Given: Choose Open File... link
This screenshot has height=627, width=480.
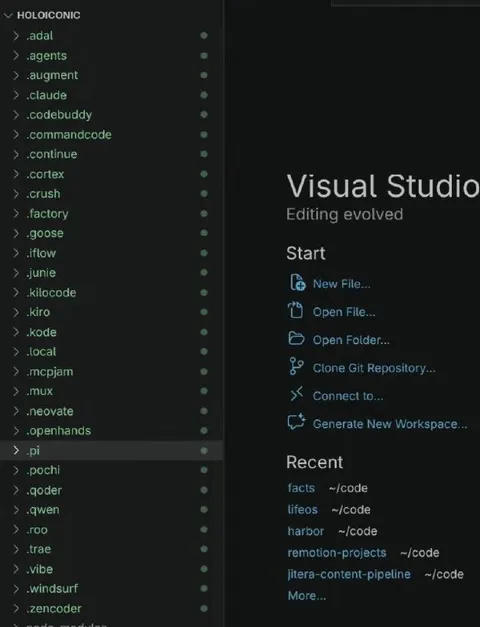Looking at the screenshot, I should (344, 312).
